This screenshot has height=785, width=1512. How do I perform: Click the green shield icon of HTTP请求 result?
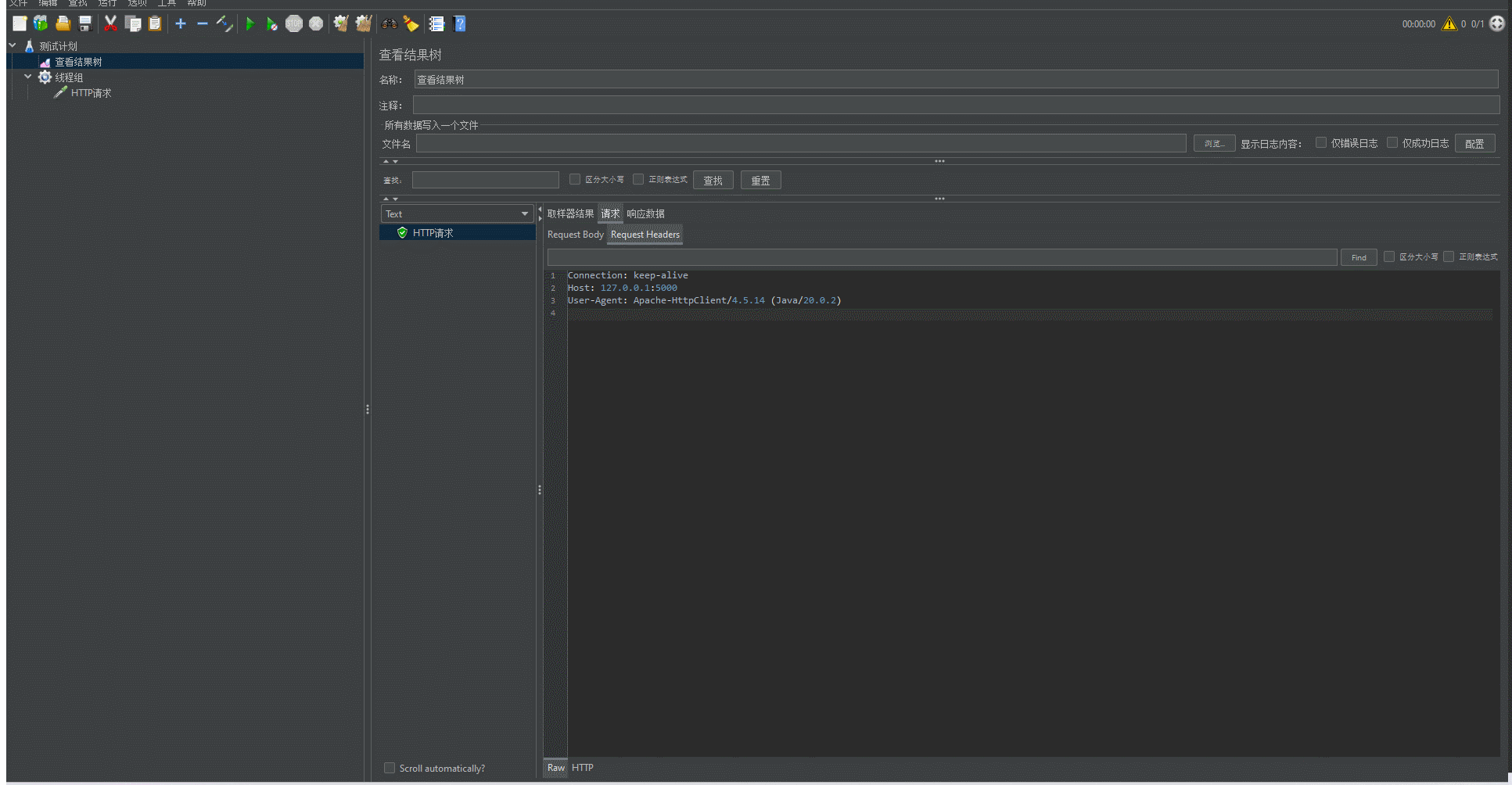coord(402,233)
